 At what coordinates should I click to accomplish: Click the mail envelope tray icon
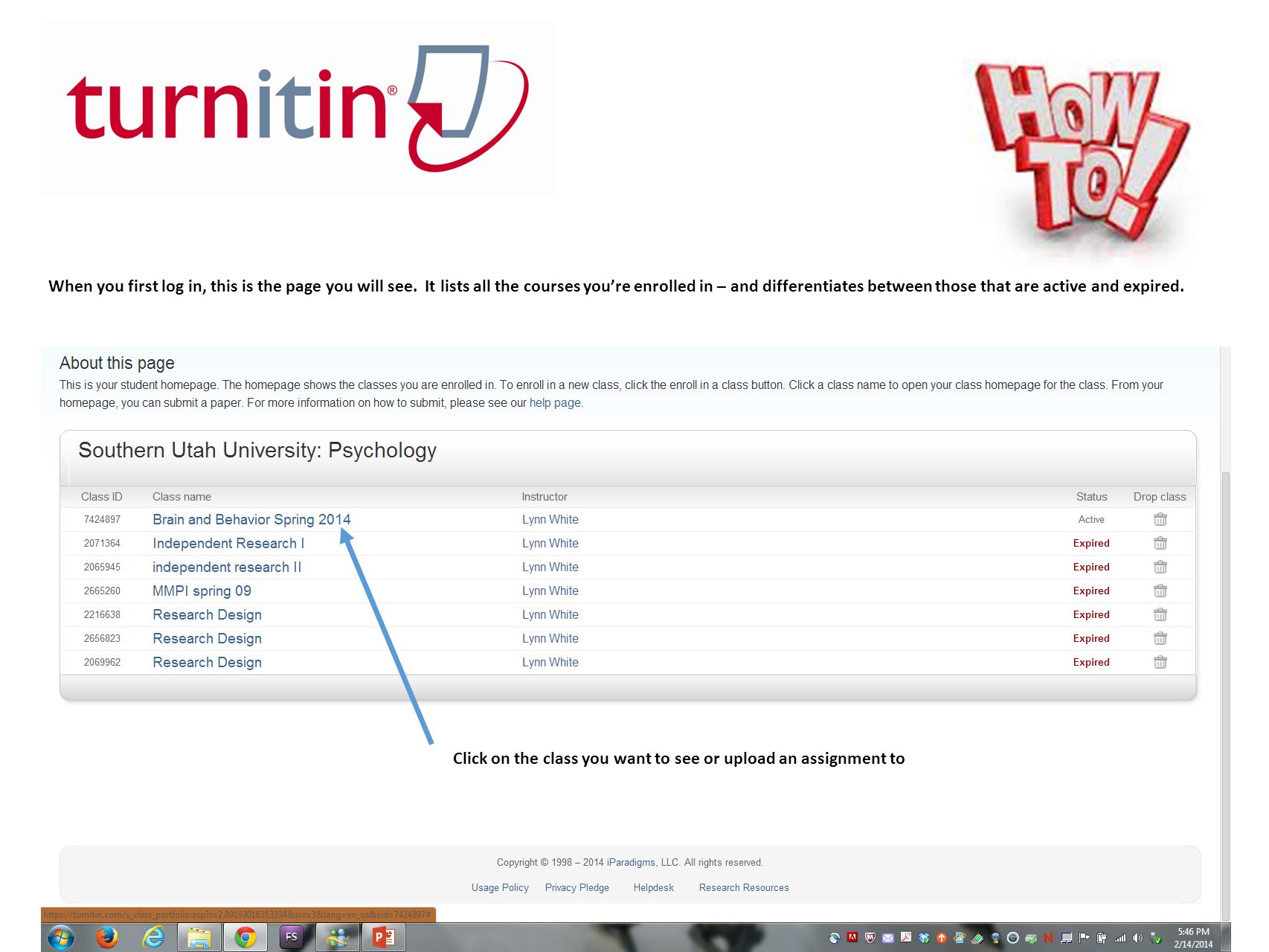pos(888,939)
